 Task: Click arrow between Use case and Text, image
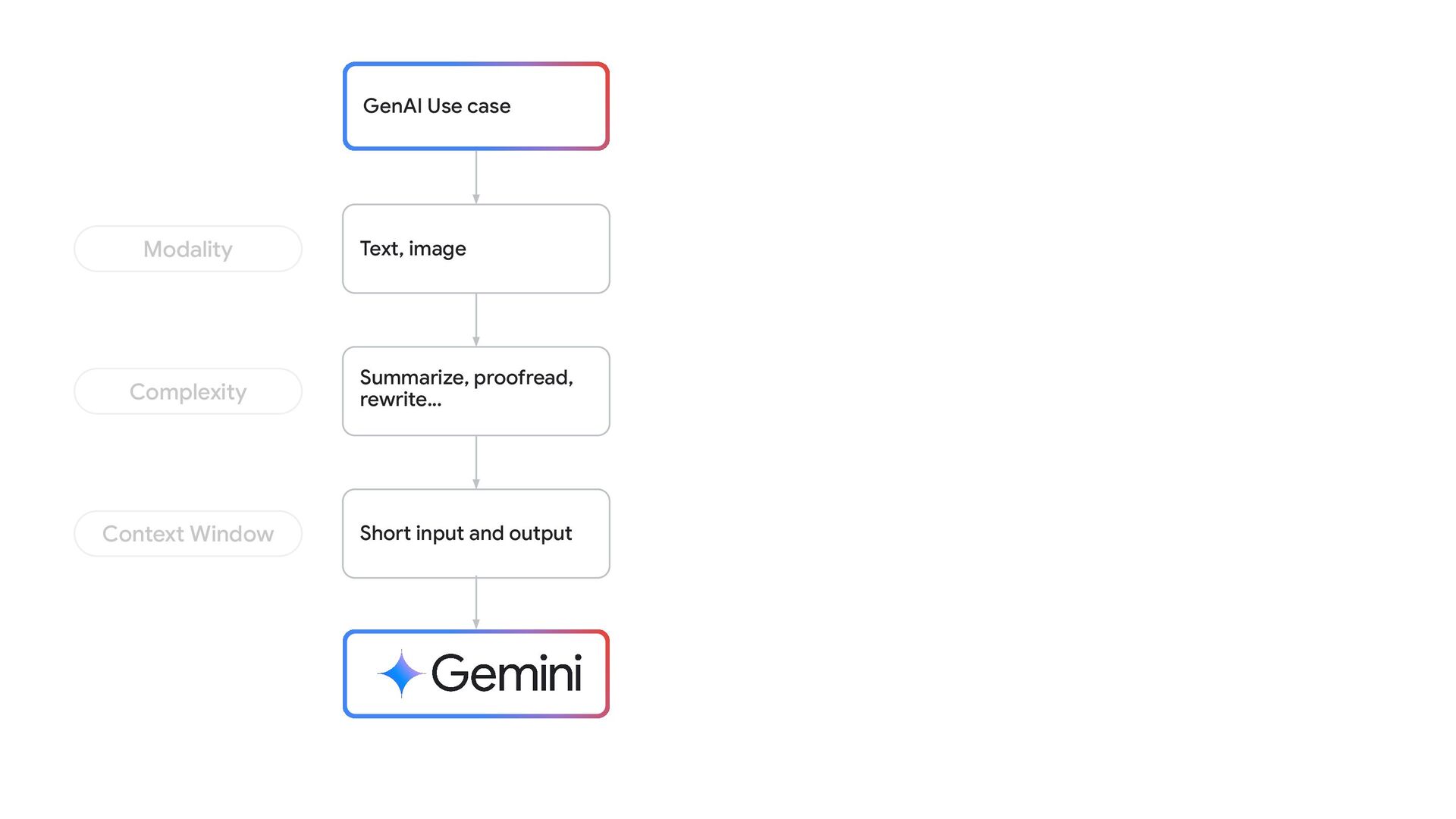point(476,177)
